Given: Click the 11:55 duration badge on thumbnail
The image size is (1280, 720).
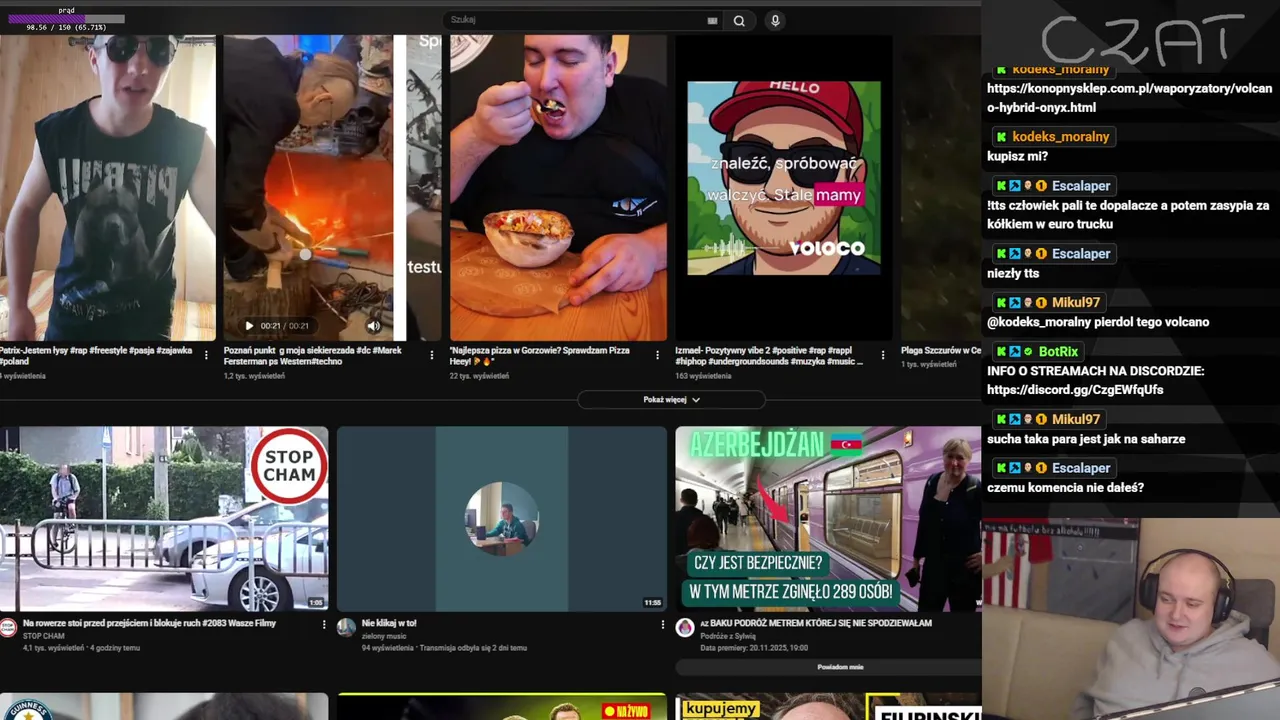Looking at the screenshot, I should 652,603.
